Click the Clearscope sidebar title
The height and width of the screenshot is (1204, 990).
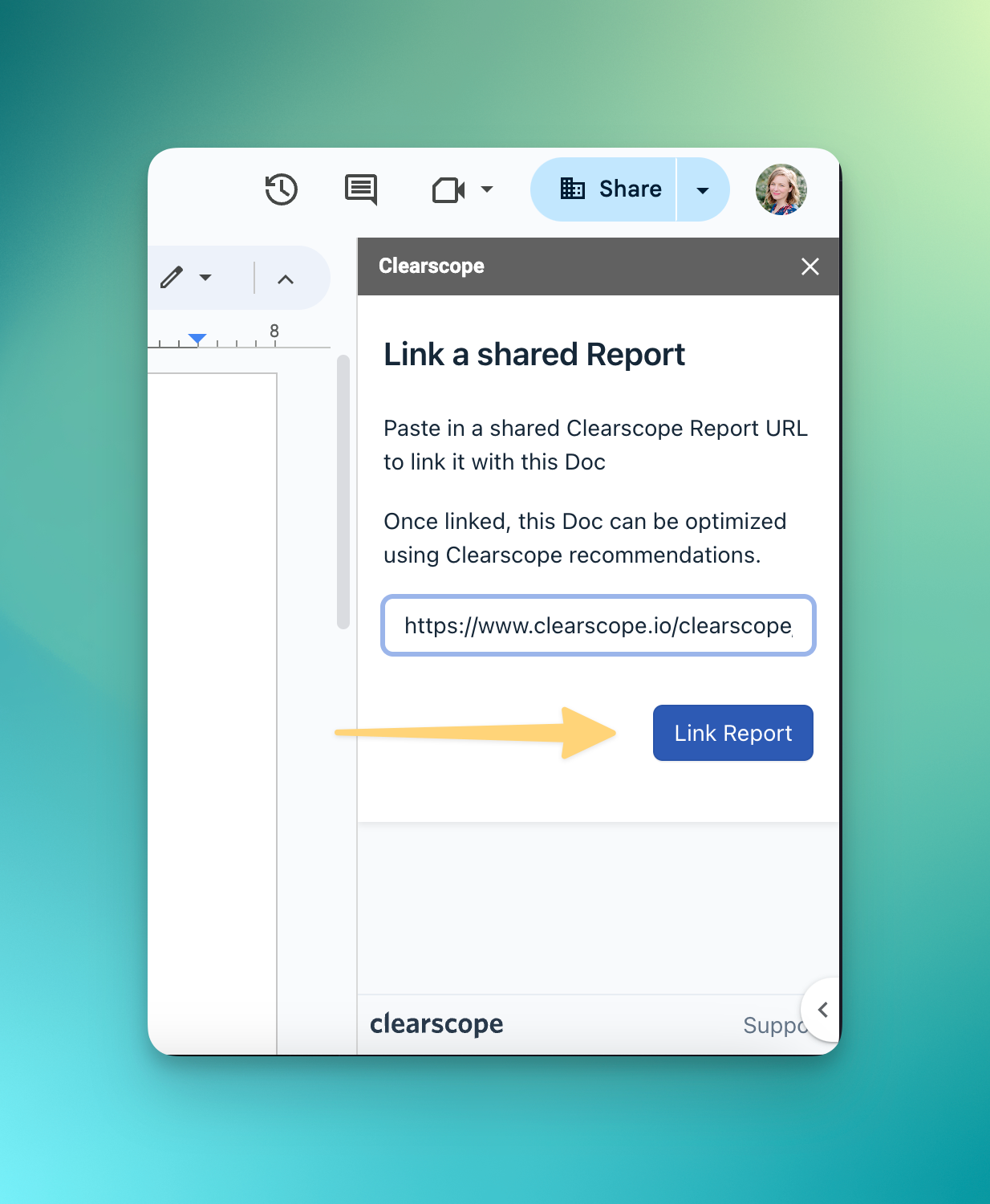coord(432,266)
